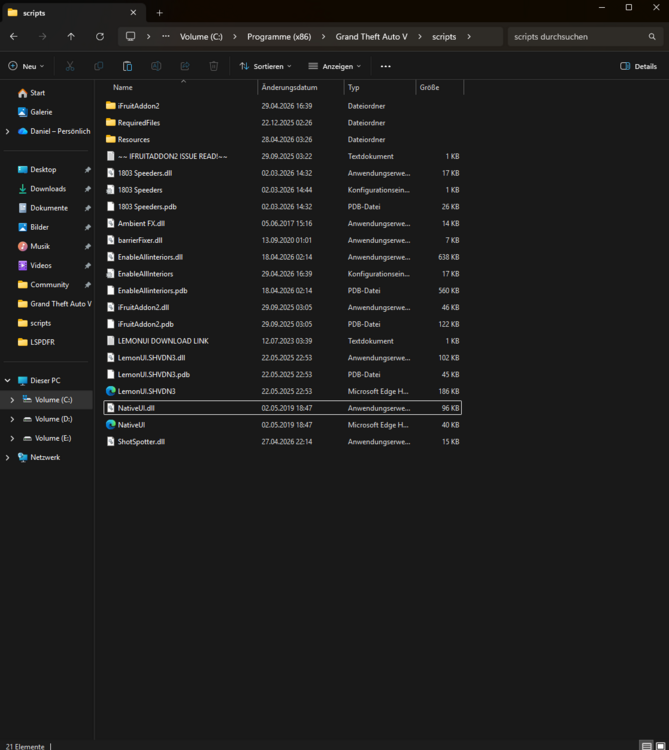Select the ShotSpotter.dll file

pyautogui.click(x=282, y=441)
